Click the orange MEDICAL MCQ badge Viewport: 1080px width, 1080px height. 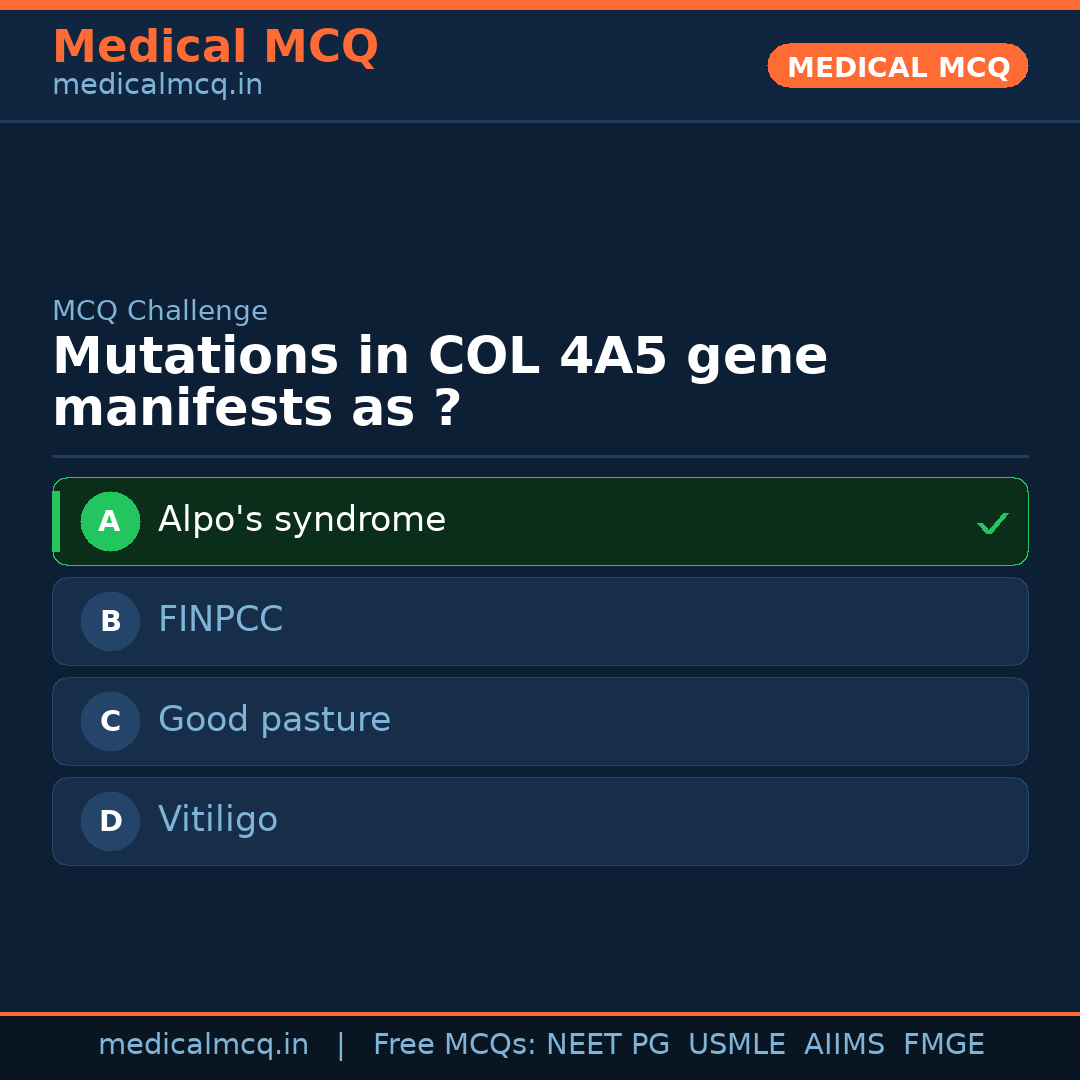pyautogui.click(x=897, y=66)
